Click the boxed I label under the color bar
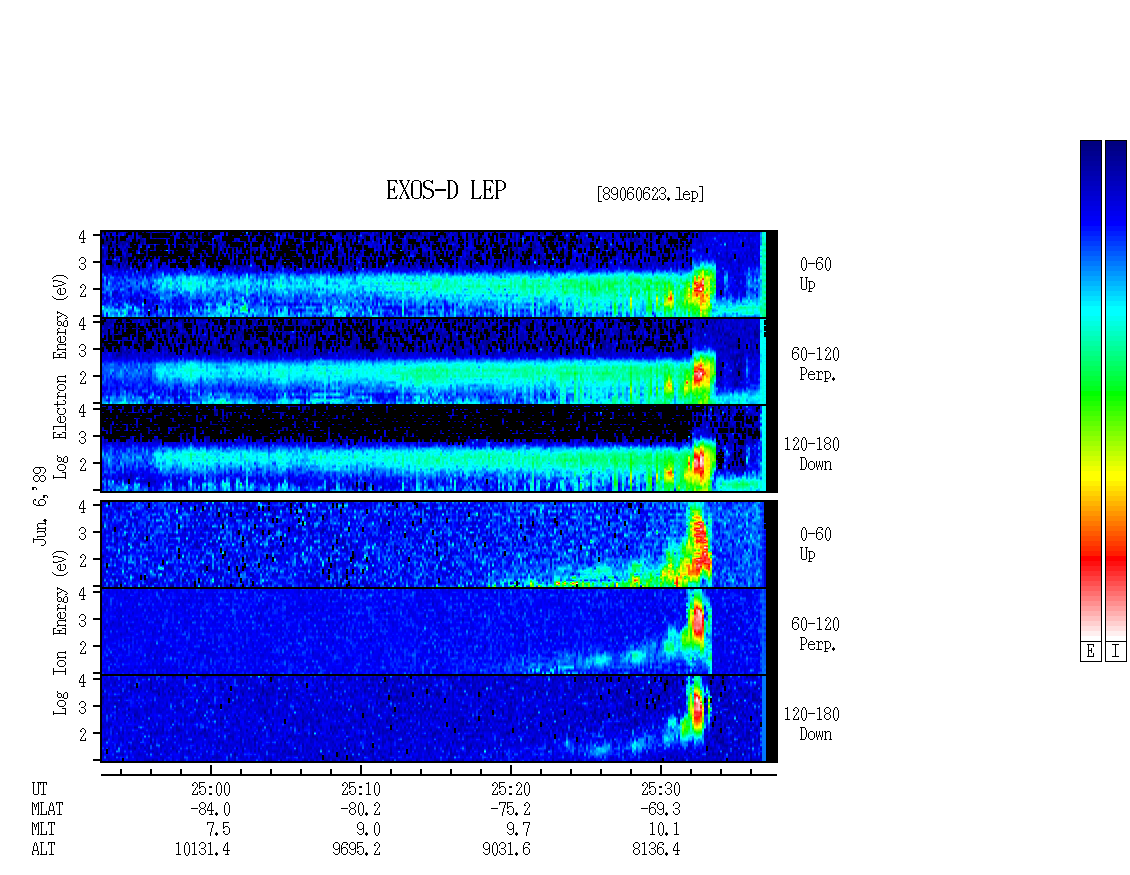The height and width of the screenshot is (875, 1130). (x=1116, y=652)
